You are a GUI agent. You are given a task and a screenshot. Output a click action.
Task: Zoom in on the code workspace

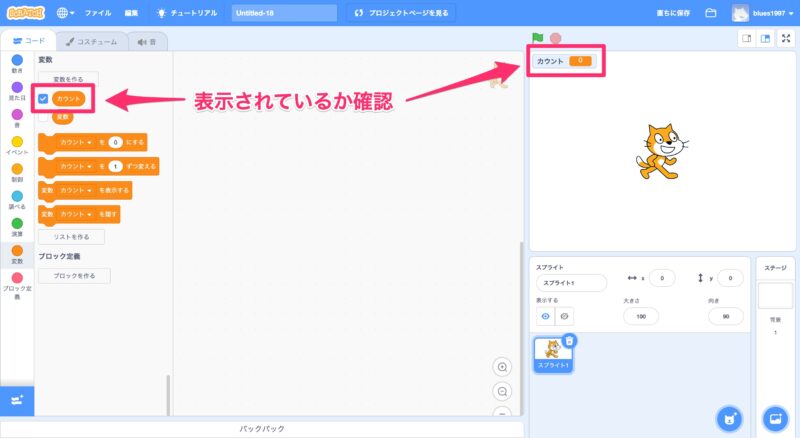pos(503,367)
